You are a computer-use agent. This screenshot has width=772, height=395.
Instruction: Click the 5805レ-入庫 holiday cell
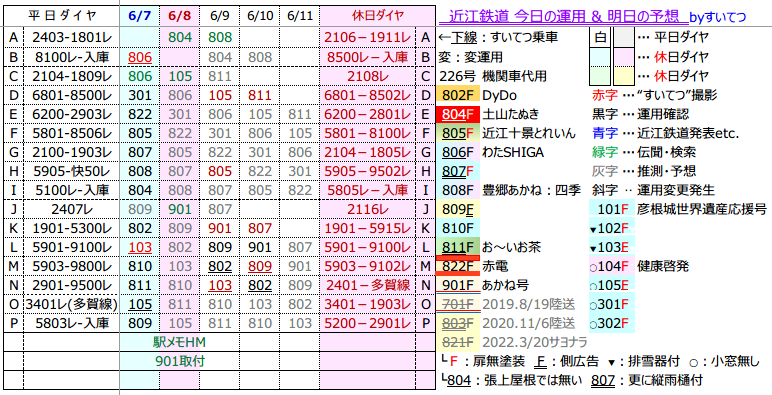[368, 191]
